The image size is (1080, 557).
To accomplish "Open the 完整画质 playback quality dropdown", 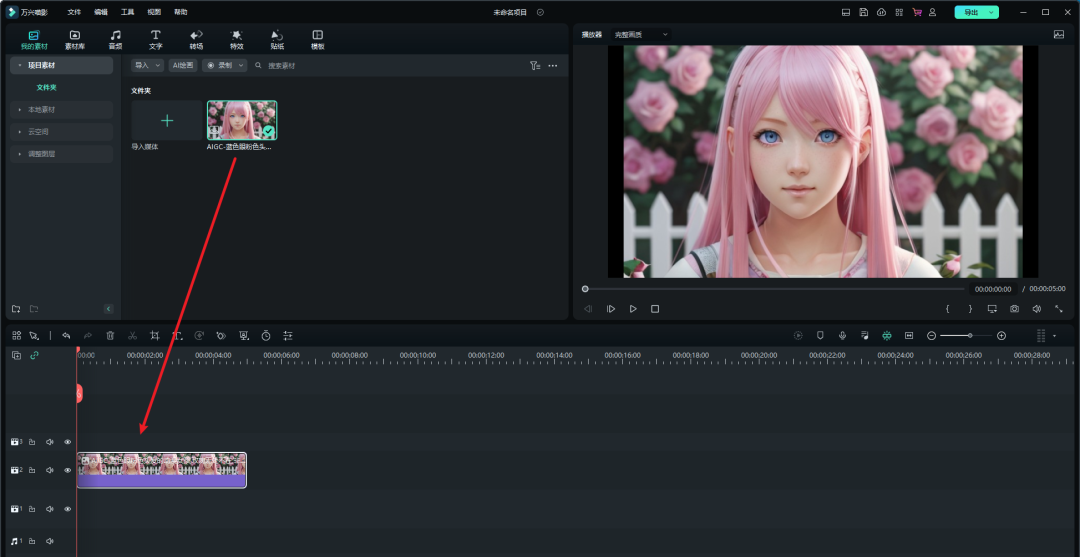I will tap(641, 34).
